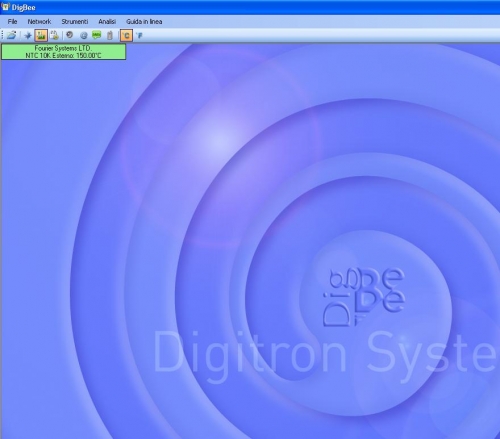Click the toolbar drag handle grip
The image size is (500, 439).
point(3,35)
